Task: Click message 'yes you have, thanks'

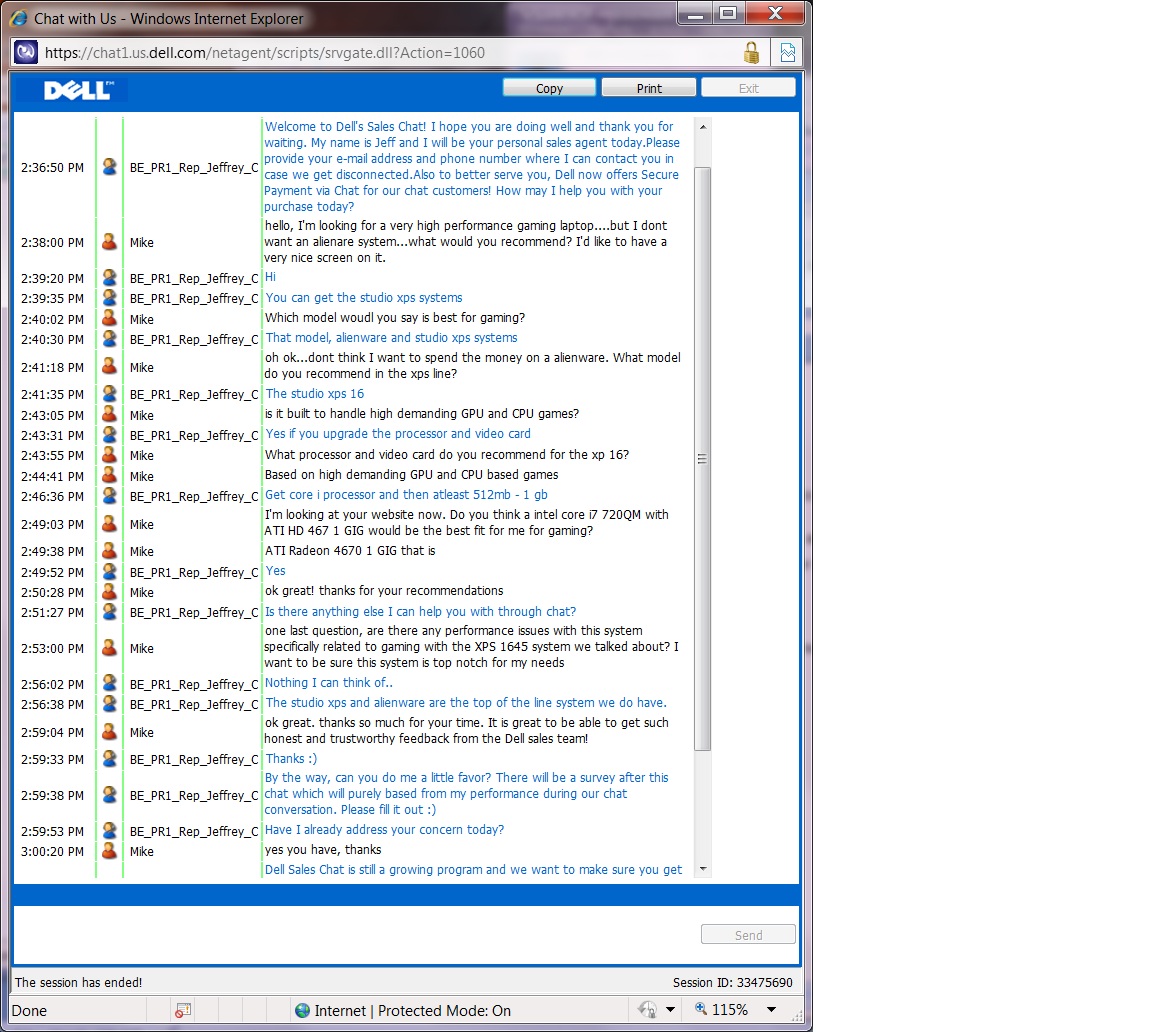Action: tap(323, 850)
